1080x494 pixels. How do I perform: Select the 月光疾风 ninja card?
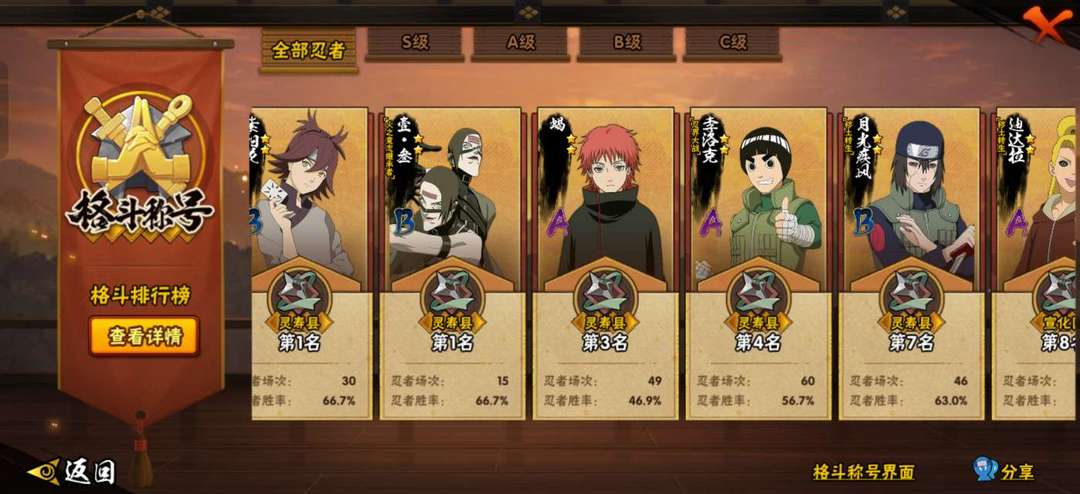coord(911,263)
